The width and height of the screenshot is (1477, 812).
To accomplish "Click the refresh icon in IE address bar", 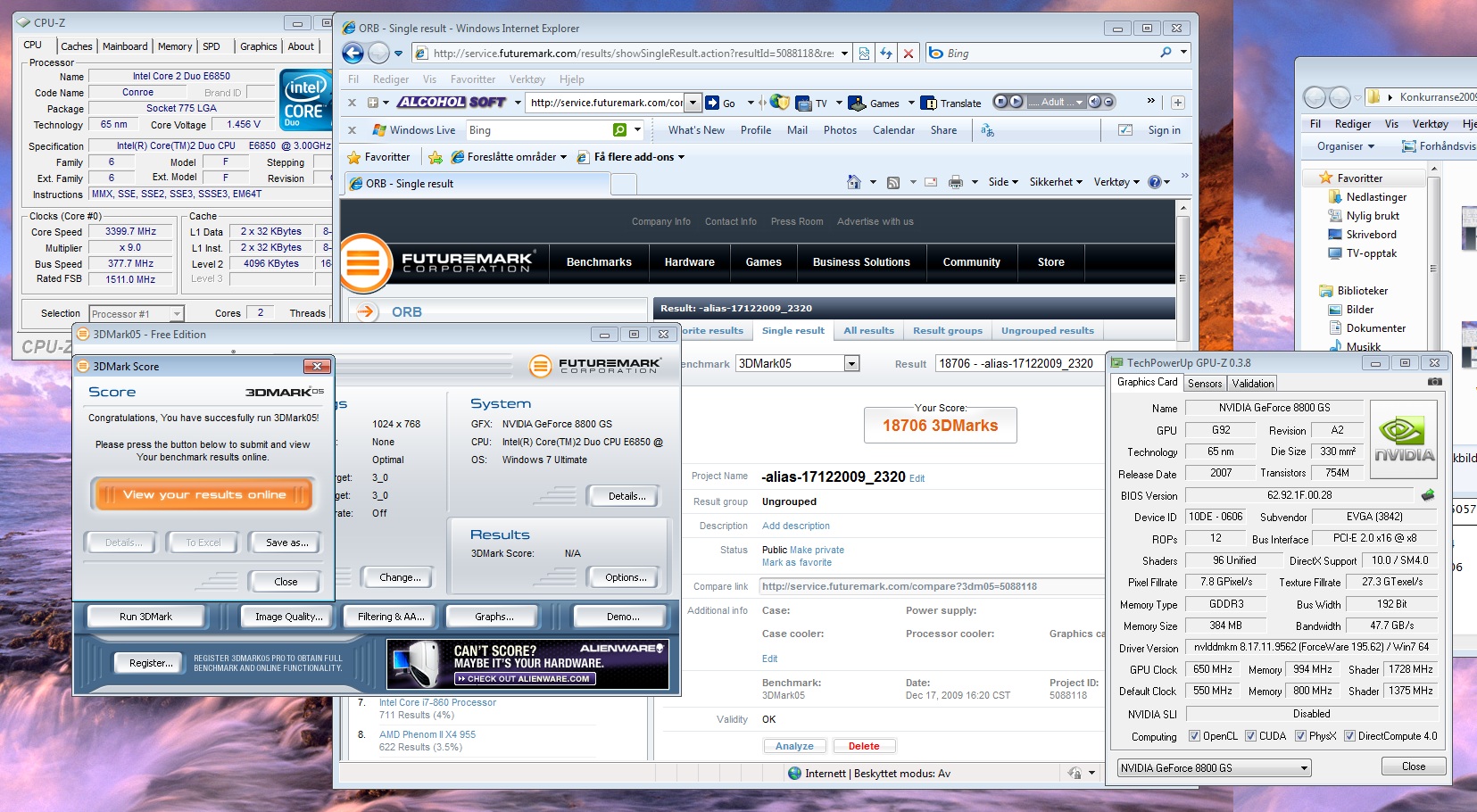I will (886, 54).
